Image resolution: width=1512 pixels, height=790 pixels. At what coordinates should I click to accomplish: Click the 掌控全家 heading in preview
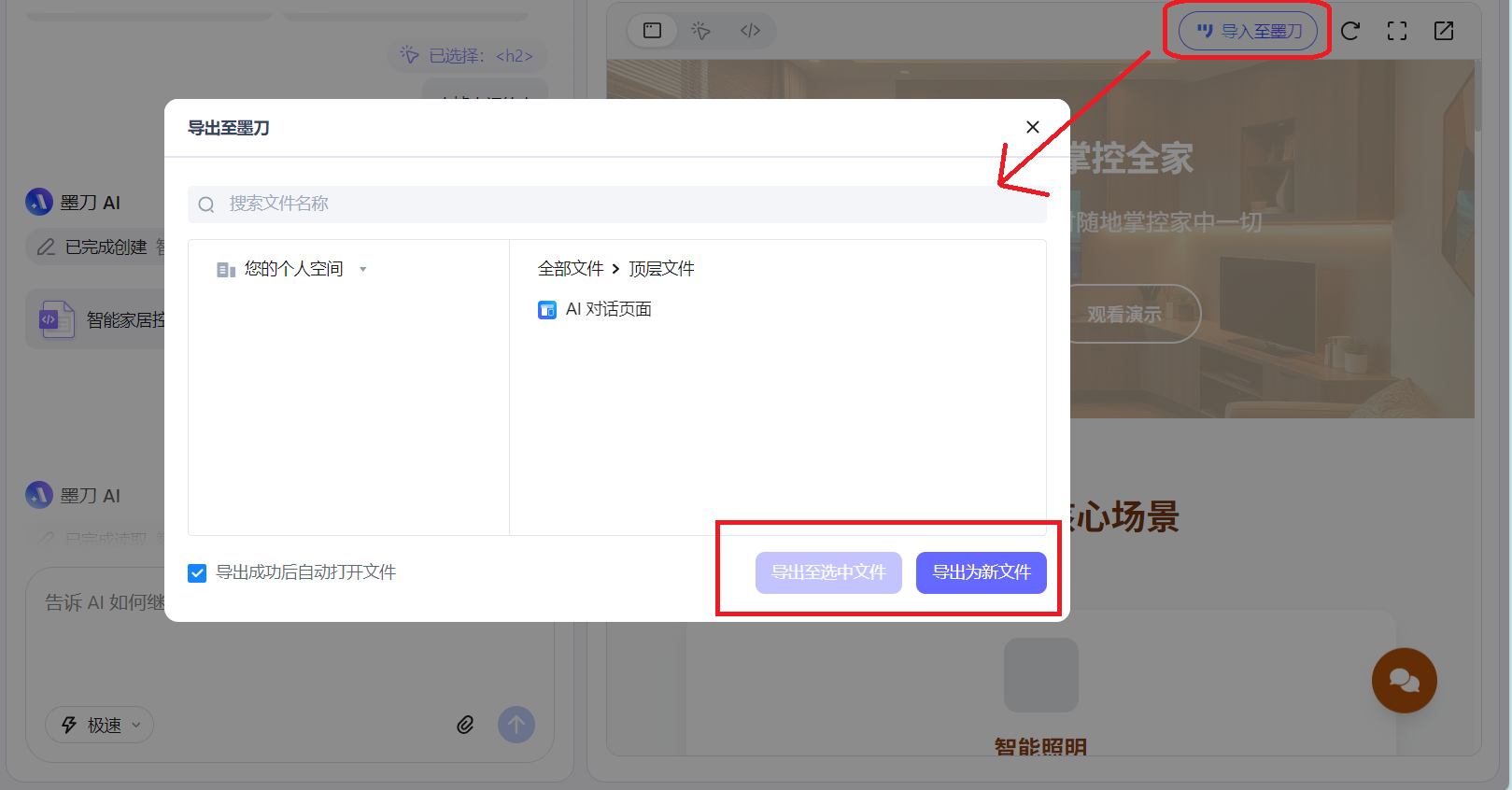tap(1131, 159)
